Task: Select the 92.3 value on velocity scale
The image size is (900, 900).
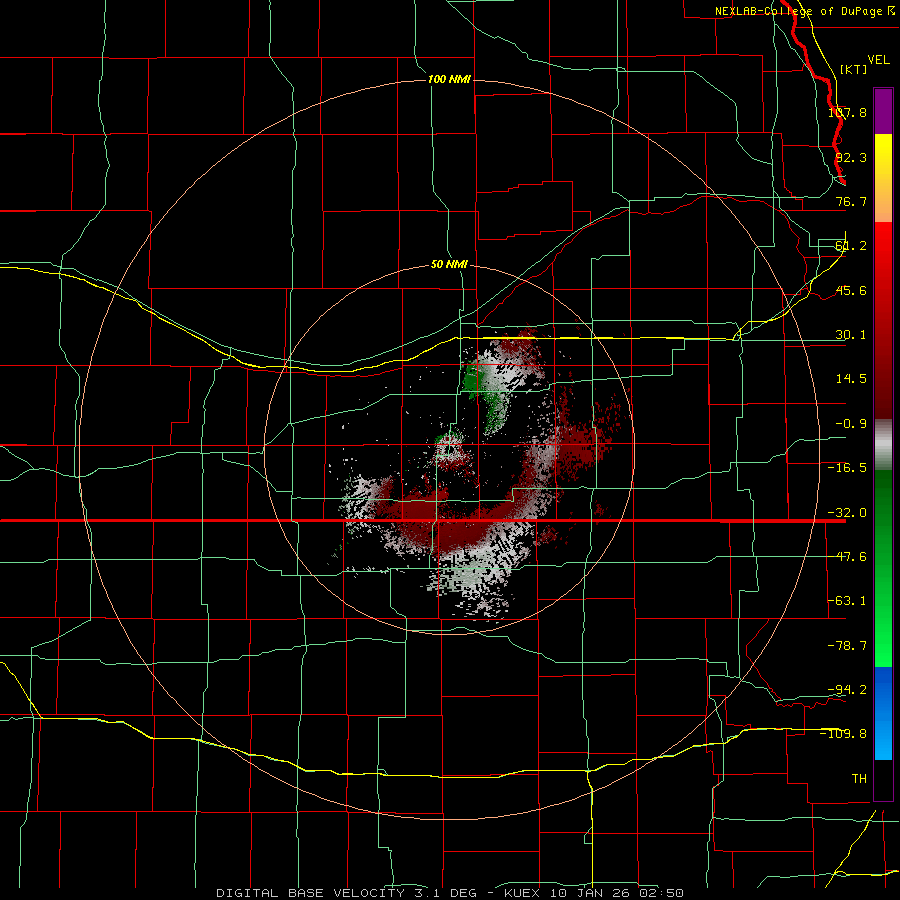Action: point(851,157)
